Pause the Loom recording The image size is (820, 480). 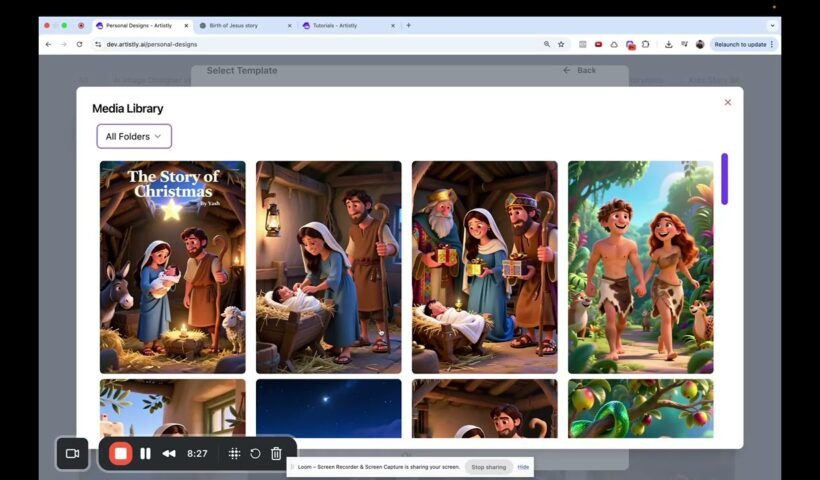coord(146,453)
